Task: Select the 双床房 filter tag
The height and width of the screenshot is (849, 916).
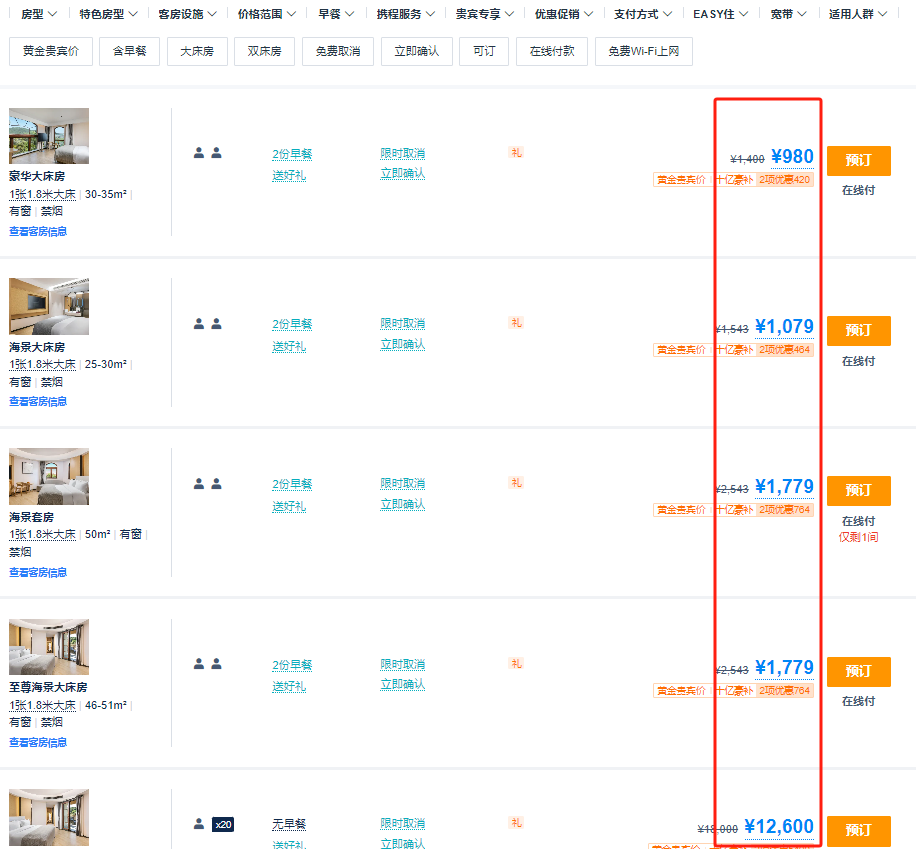Action: [x=264, y=51]
